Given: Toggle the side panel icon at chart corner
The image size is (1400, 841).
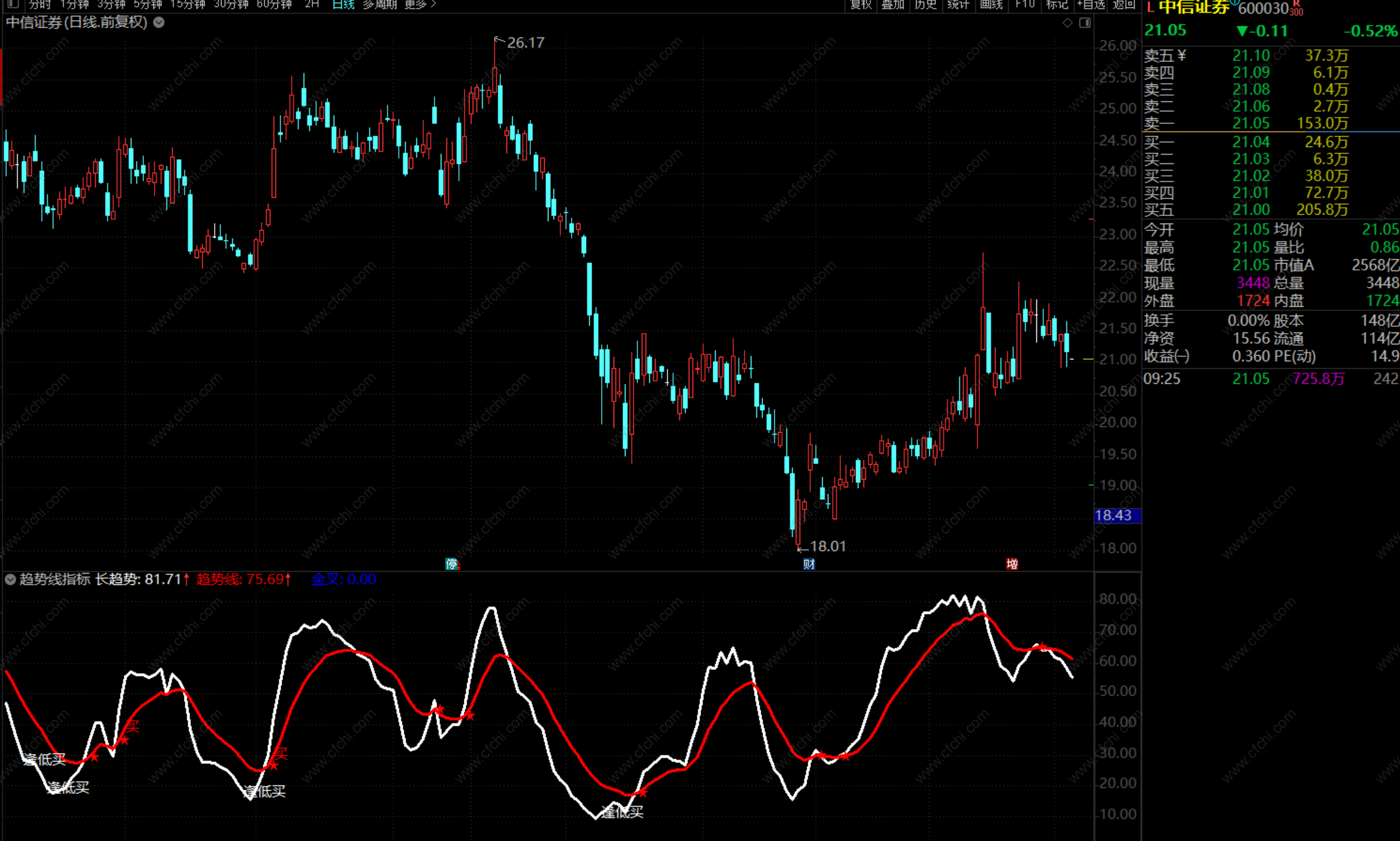Looking at the screenshot, I should pyautogui.click(x=1085, y=23).
